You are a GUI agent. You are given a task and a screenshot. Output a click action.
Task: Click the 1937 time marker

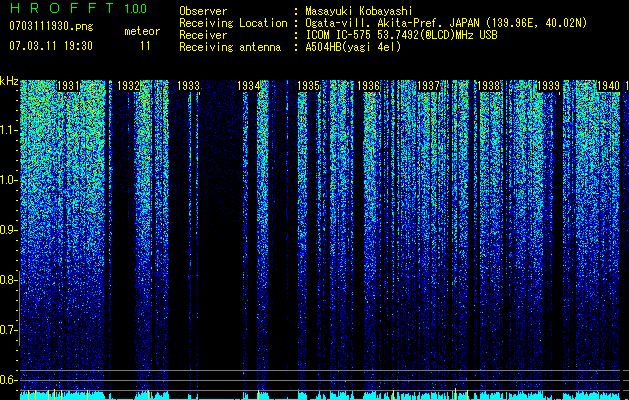tap(428, 86)
